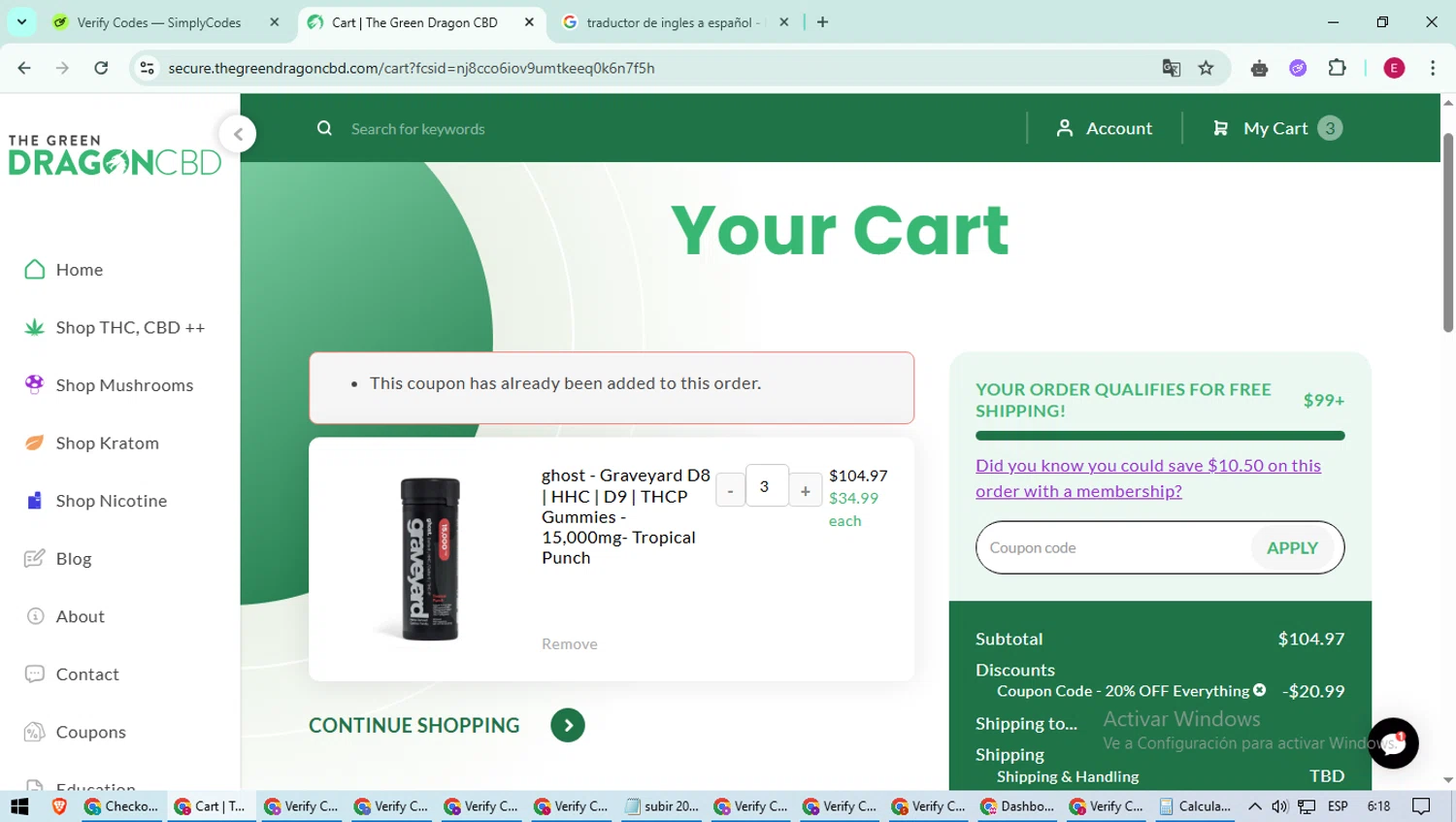Click the Coupon code input field
Viewport: 1456px width, 822px height.
(1113, 547)
